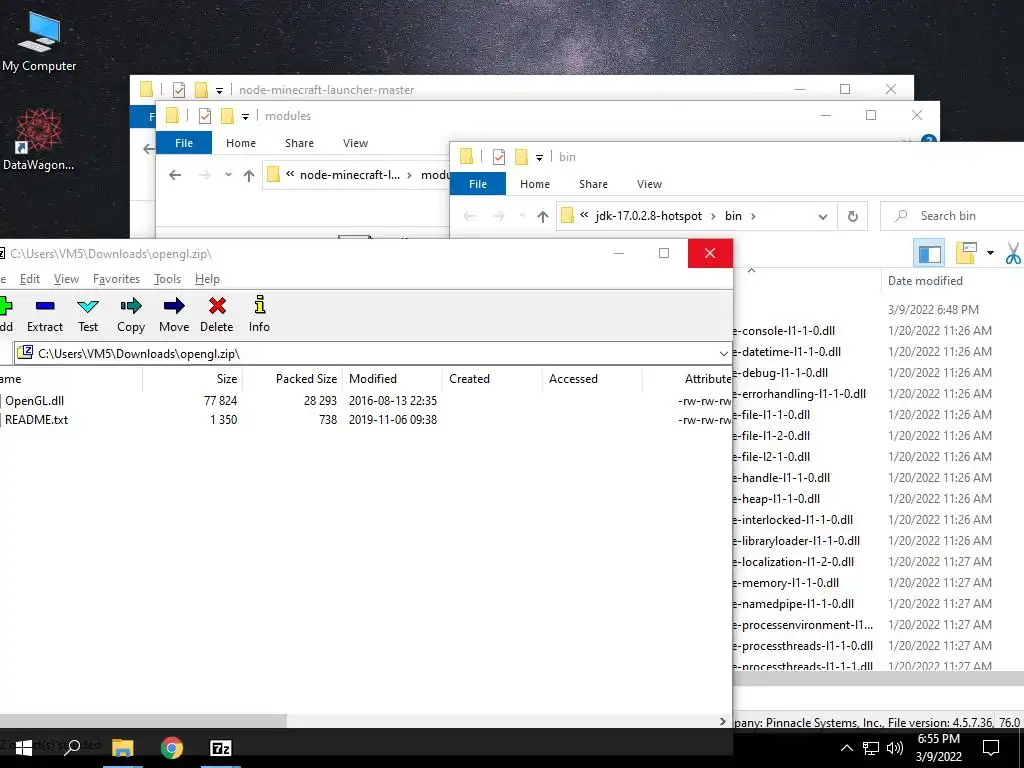Click the Created column header

pos(492,379)
